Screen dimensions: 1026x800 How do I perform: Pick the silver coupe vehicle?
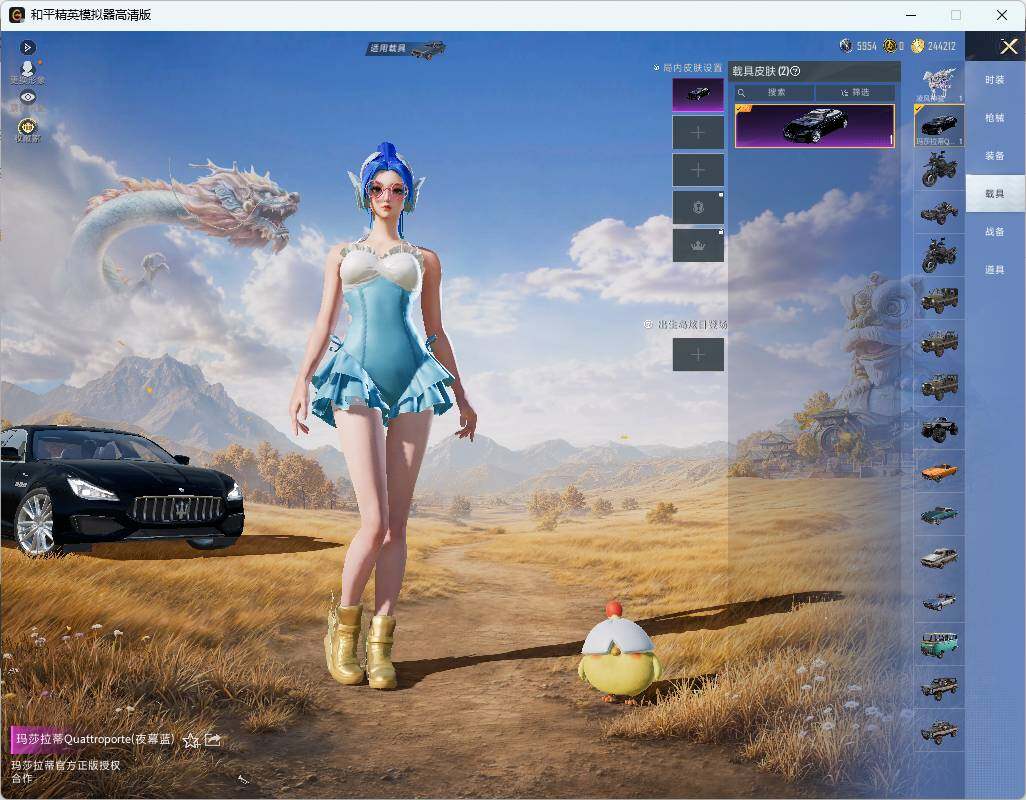[x=939, y=557]
